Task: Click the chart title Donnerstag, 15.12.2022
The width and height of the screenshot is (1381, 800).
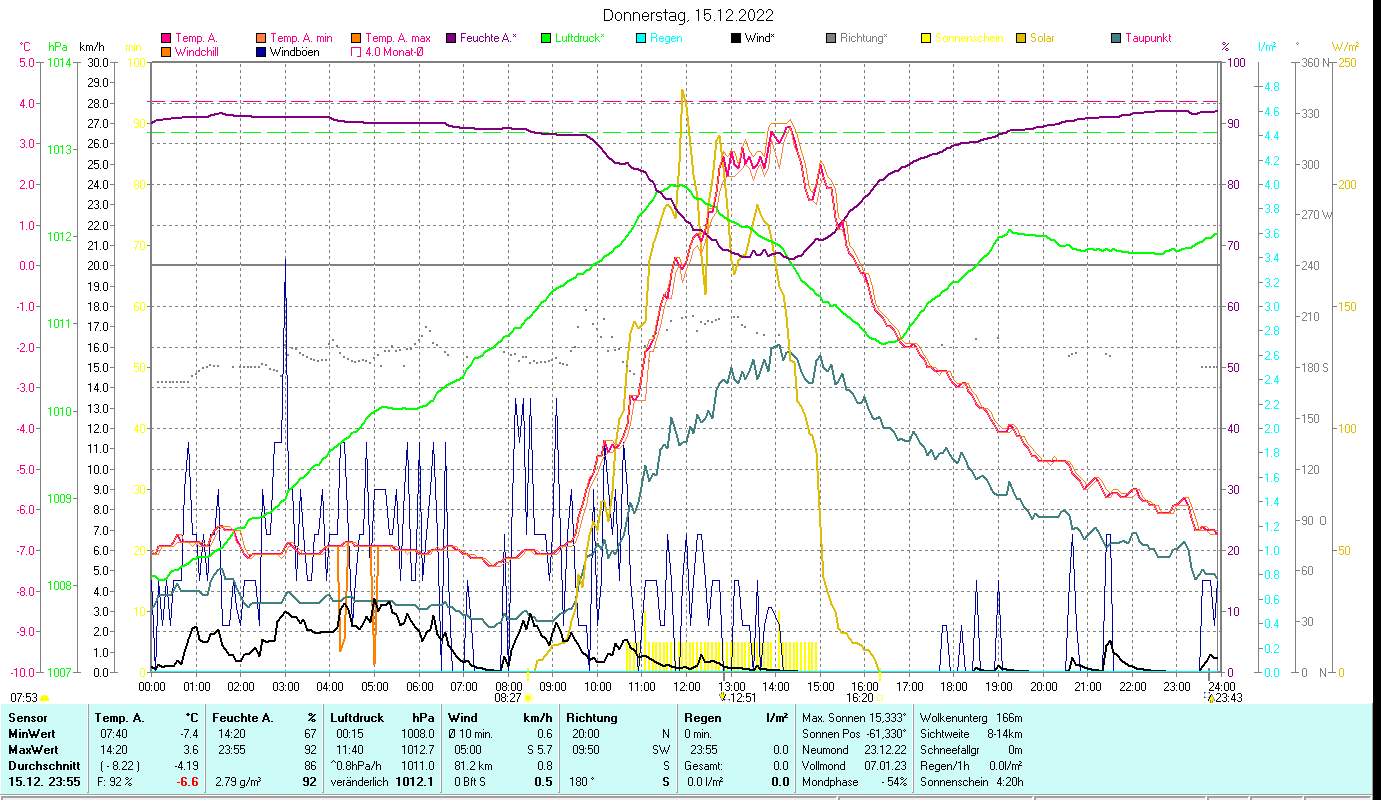Action: coord(689,16)
